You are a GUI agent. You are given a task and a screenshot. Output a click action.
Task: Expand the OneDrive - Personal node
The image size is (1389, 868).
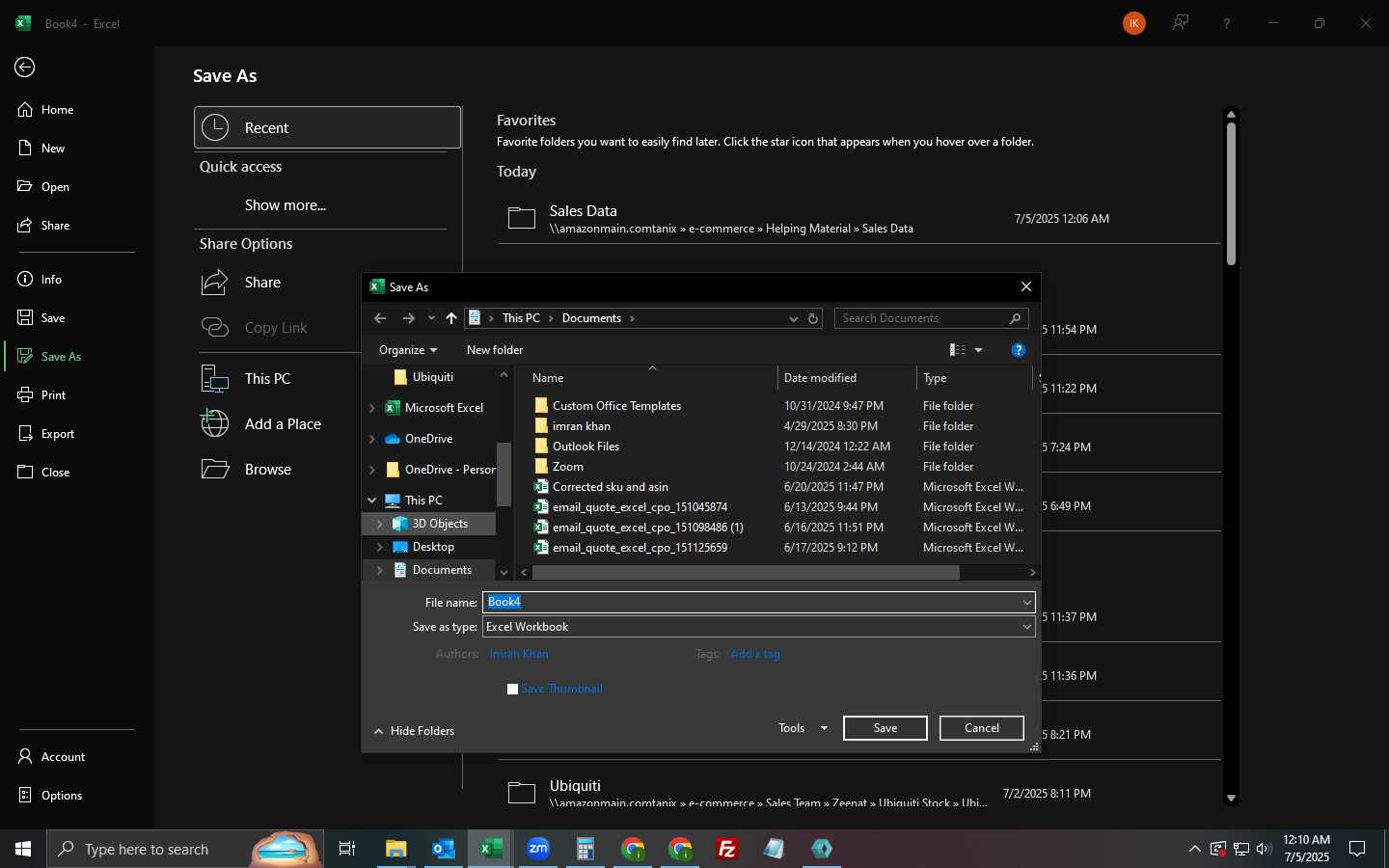coord(372,470)
